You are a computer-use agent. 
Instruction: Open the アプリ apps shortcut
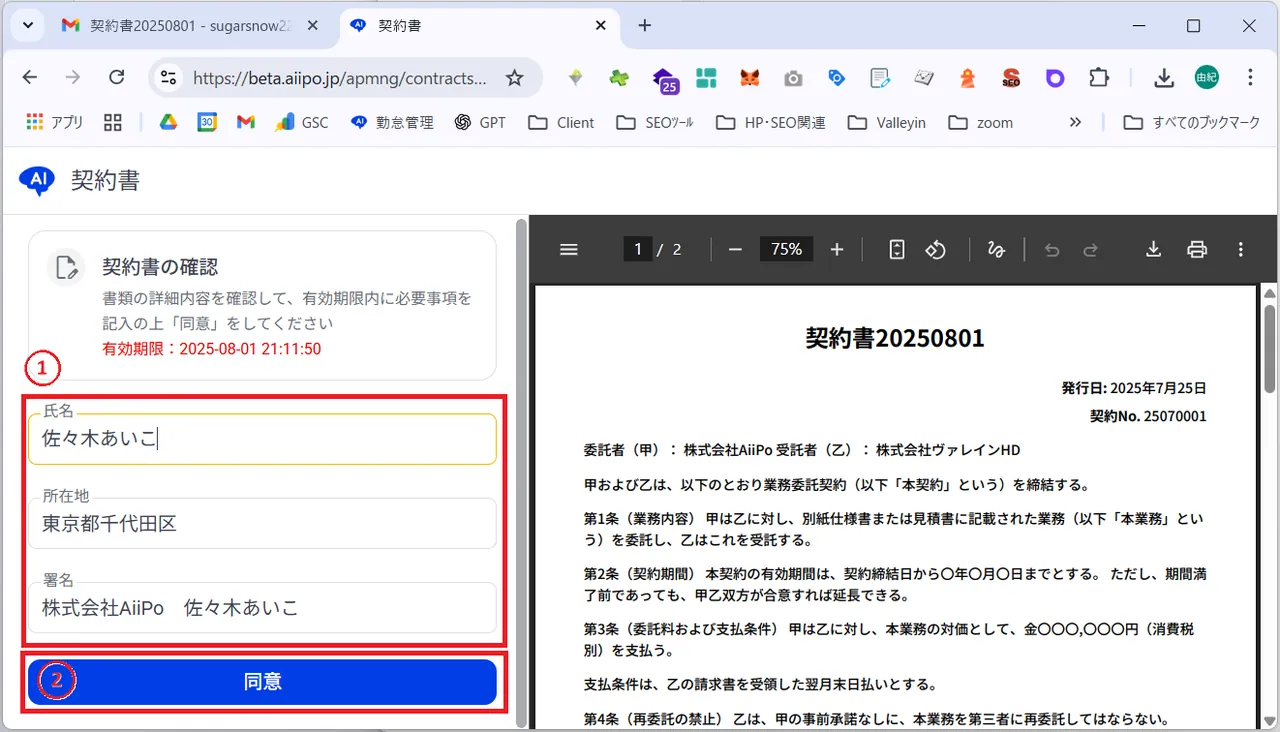point(55,122)
